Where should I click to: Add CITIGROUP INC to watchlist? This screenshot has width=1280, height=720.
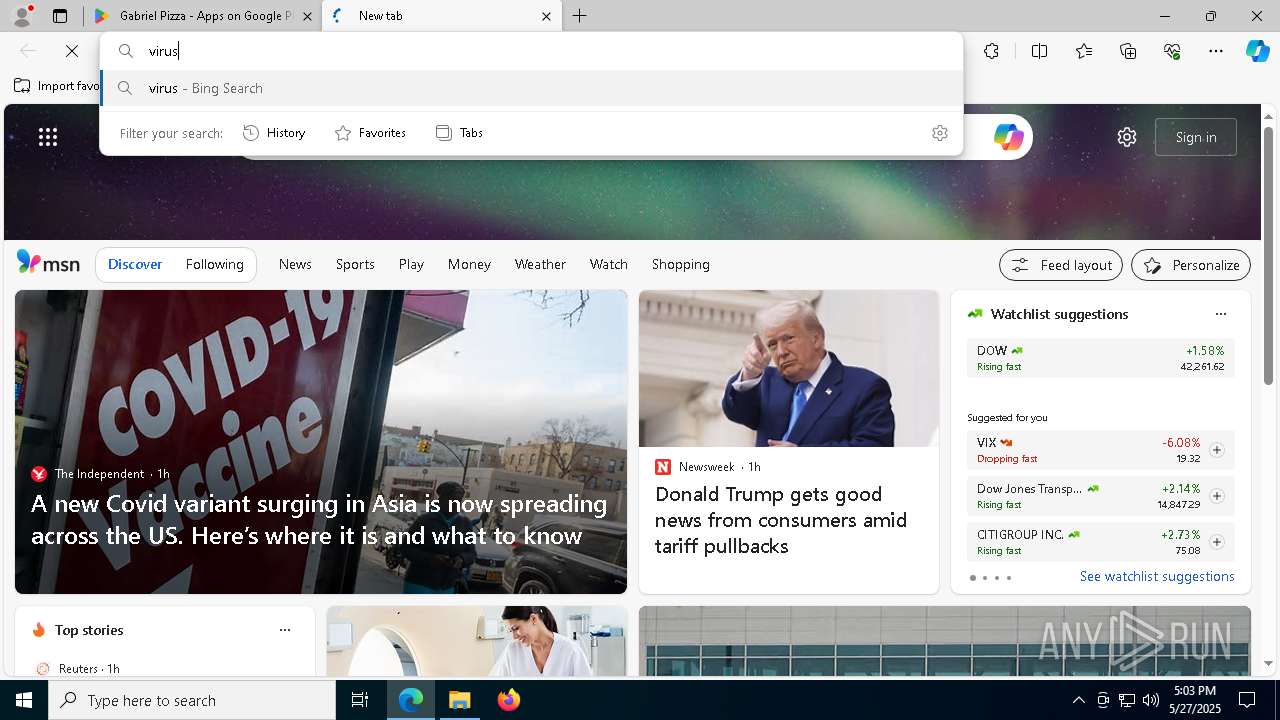[x=1217, y=542]
